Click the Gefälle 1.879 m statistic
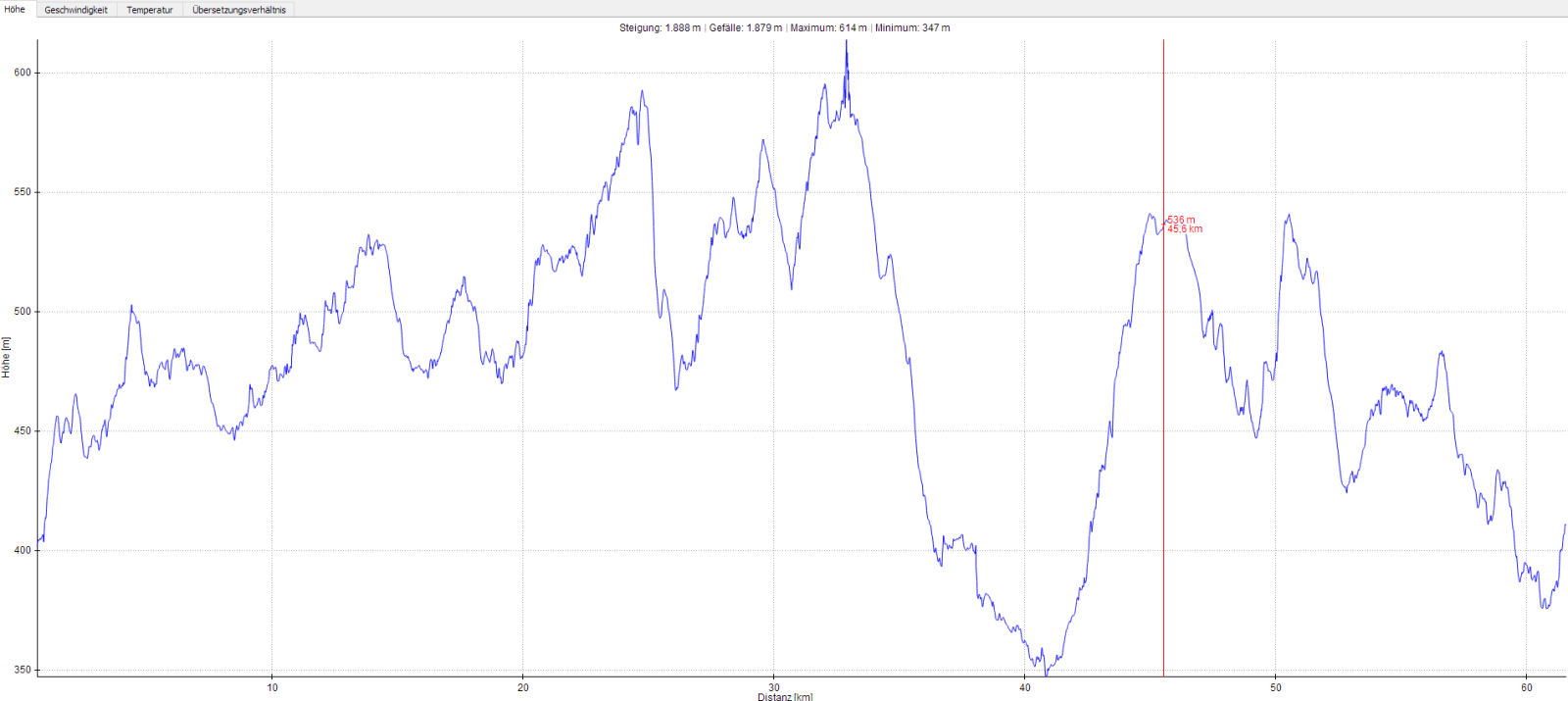The image size is (1568, 701). (x=746, y=27)
